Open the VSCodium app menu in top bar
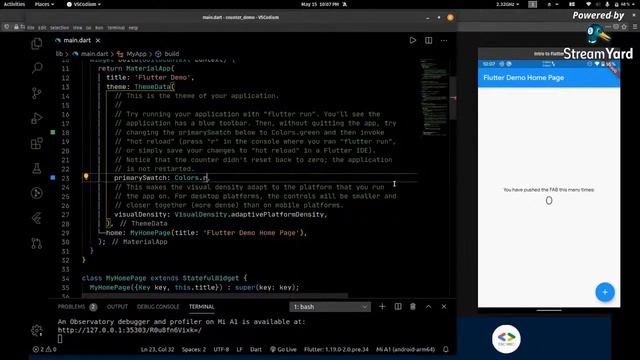The height and width of the screenshot is (360, 640). click(x=84, y=4)
